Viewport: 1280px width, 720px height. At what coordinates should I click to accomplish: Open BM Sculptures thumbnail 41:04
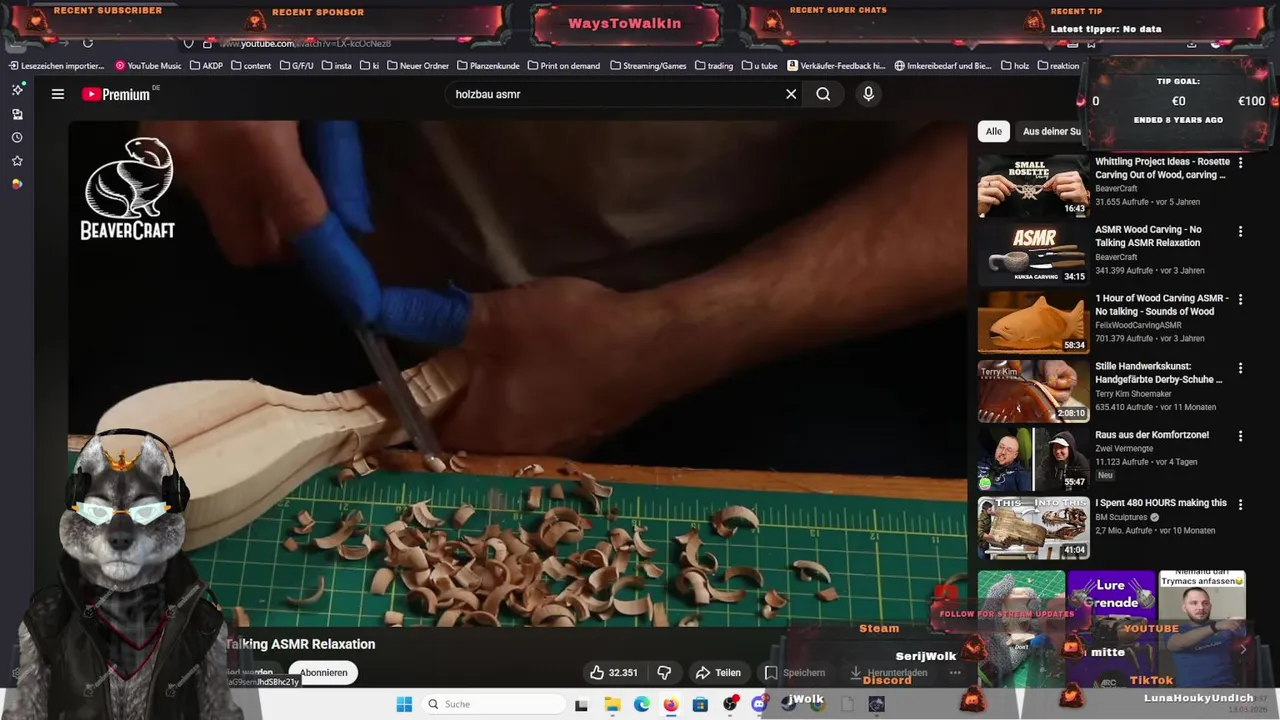tap(1033, 528)
